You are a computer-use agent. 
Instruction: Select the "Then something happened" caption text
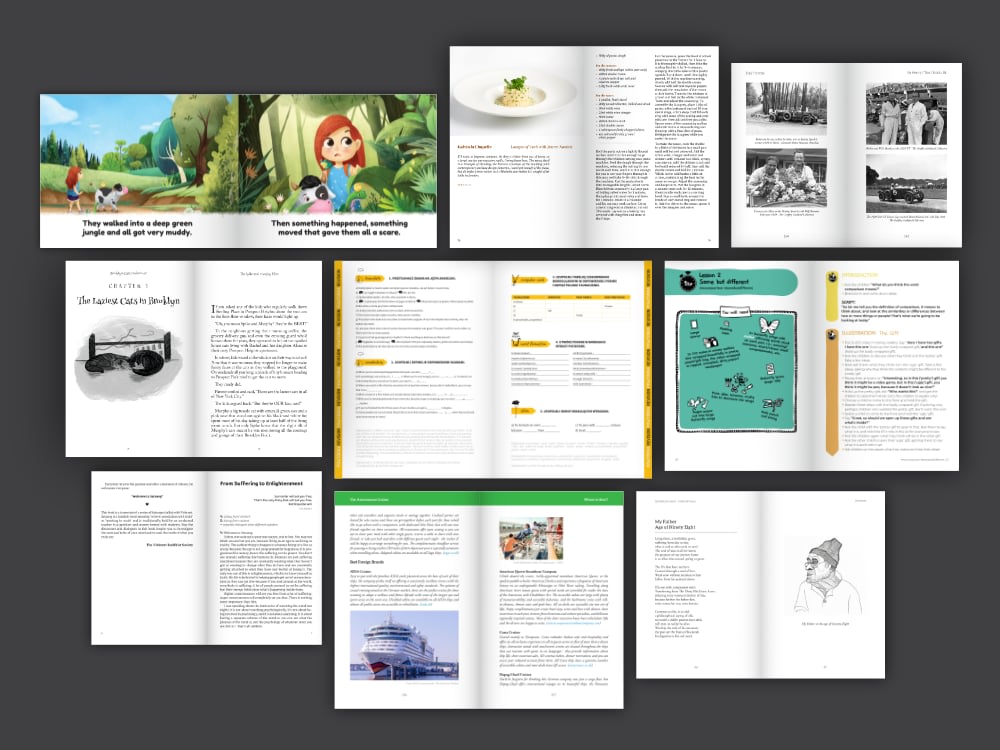(339, 228)
